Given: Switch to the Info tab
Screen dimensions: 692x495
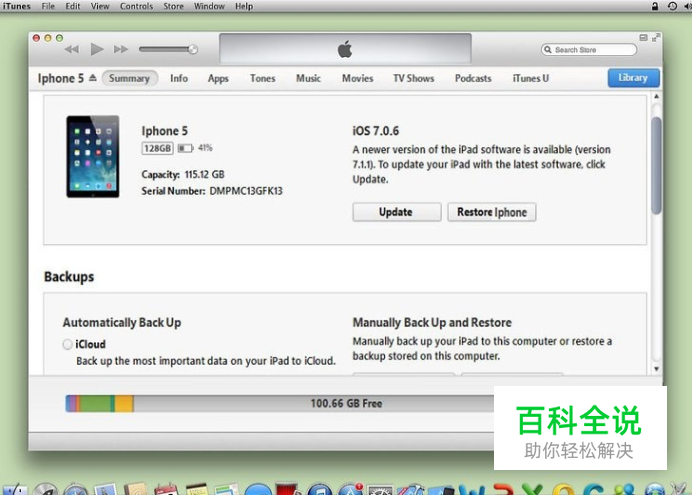Looking at the screenshot, I should [179, 78].
